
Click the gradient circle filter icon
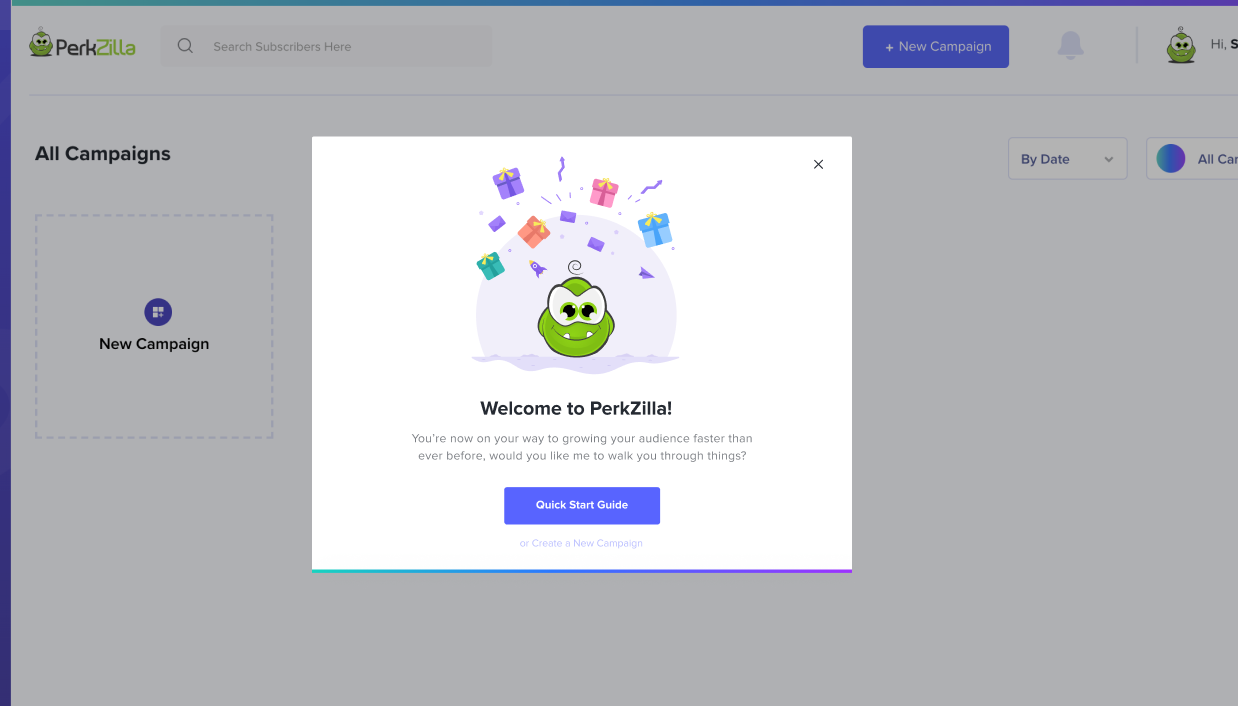pos(1170,159)
